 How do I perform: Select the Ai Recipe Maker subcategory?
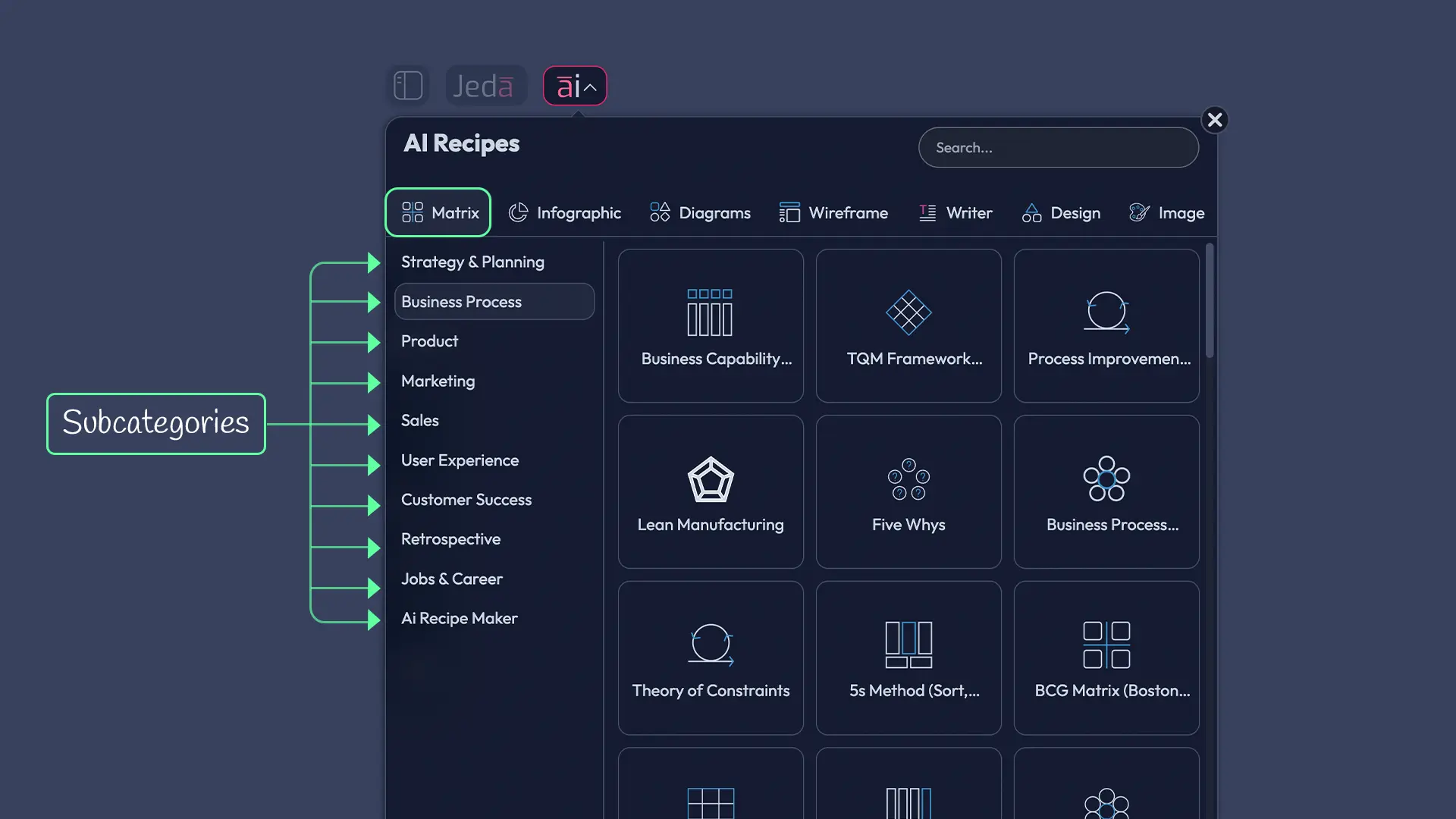459,618
